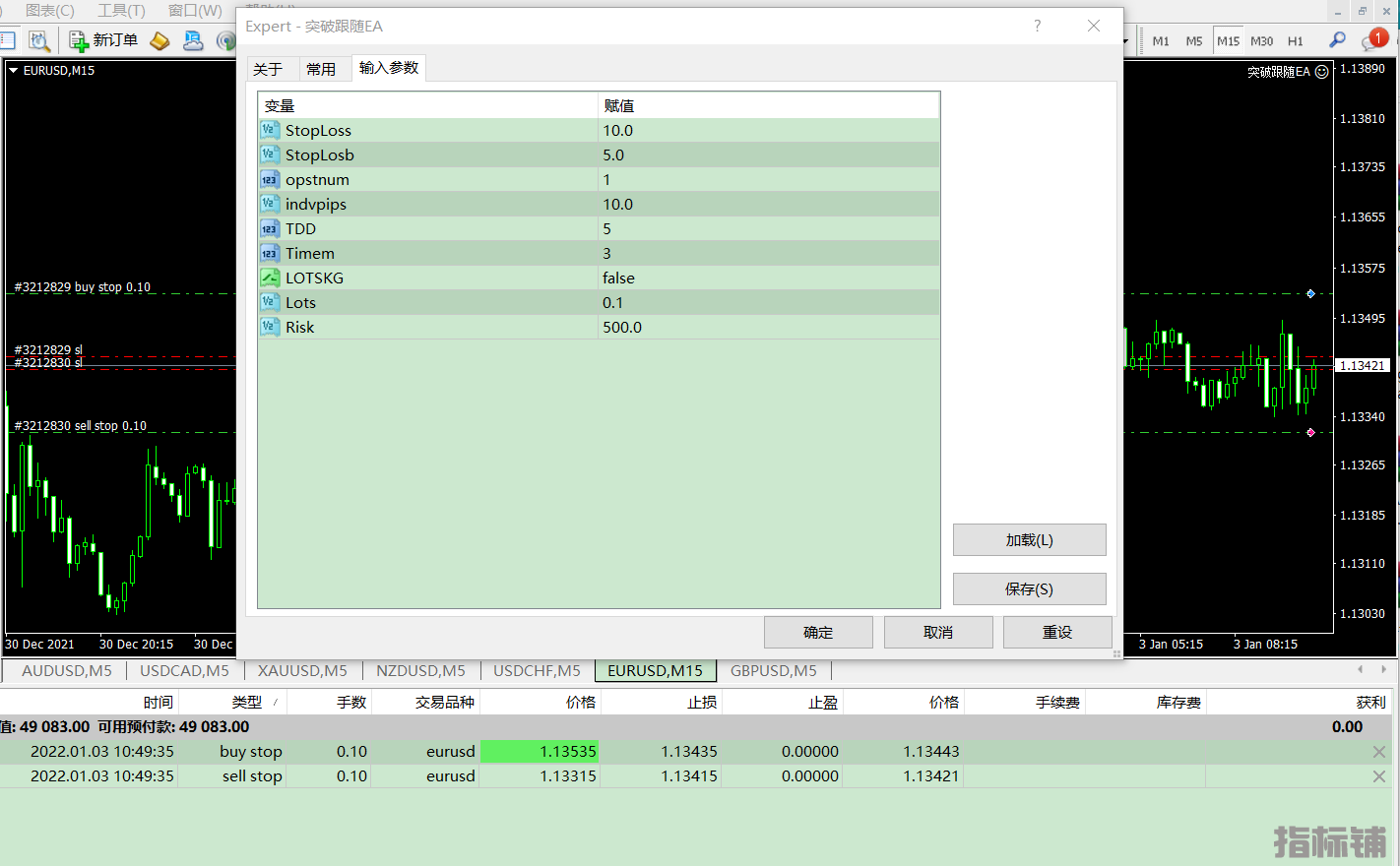Open the gold book MetaEditor toolbar icon
Viewport: 1400px width, 866px height.
(159, 40)
